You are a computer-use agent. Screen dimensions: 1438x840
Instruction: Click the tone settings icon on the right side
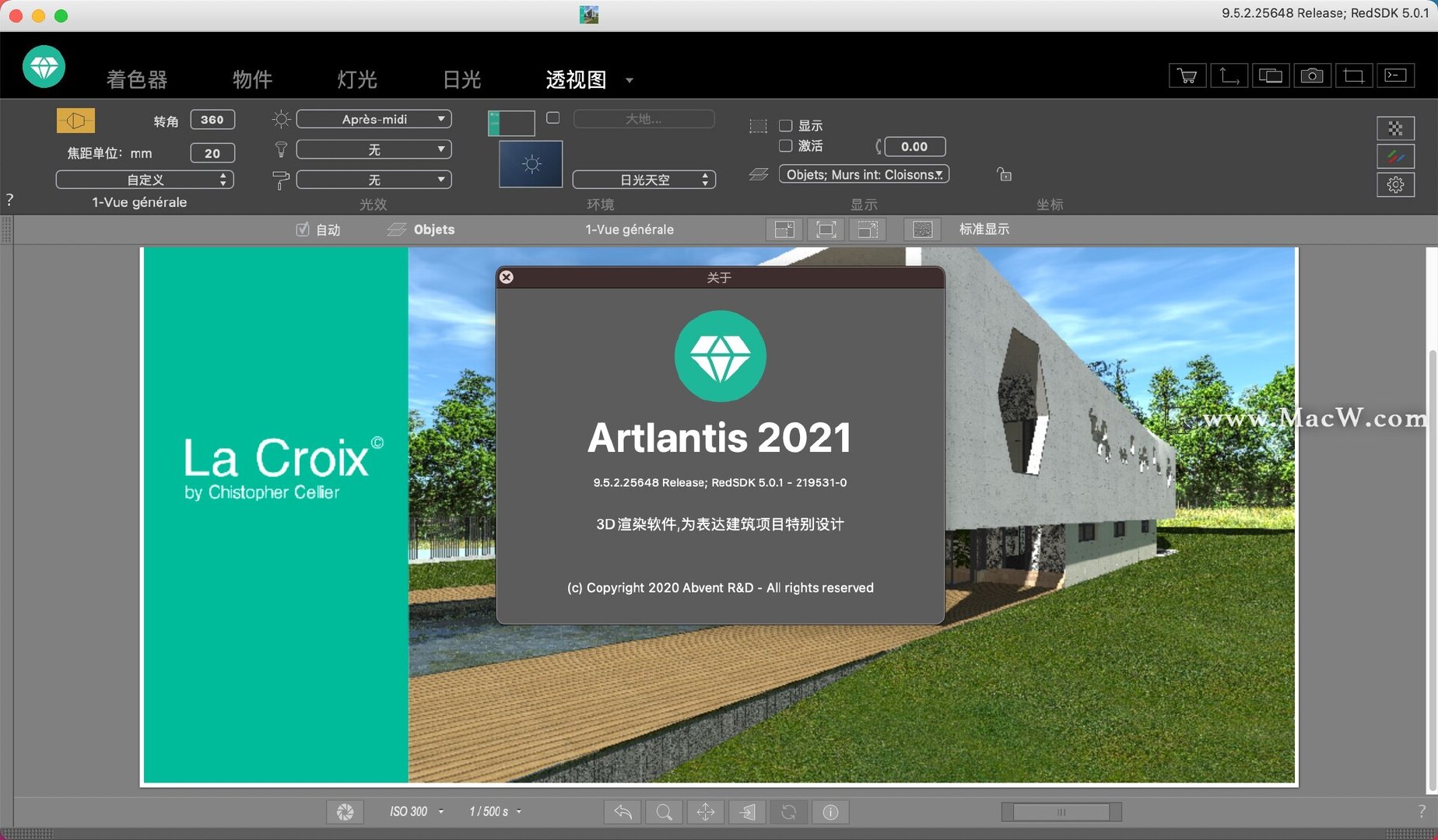[x=1396, y=156]
